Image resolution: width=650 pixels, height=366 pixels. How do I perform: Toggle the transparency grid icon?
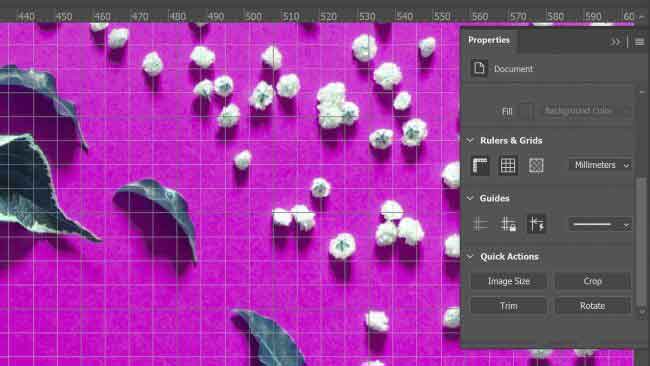pos(536,165)
